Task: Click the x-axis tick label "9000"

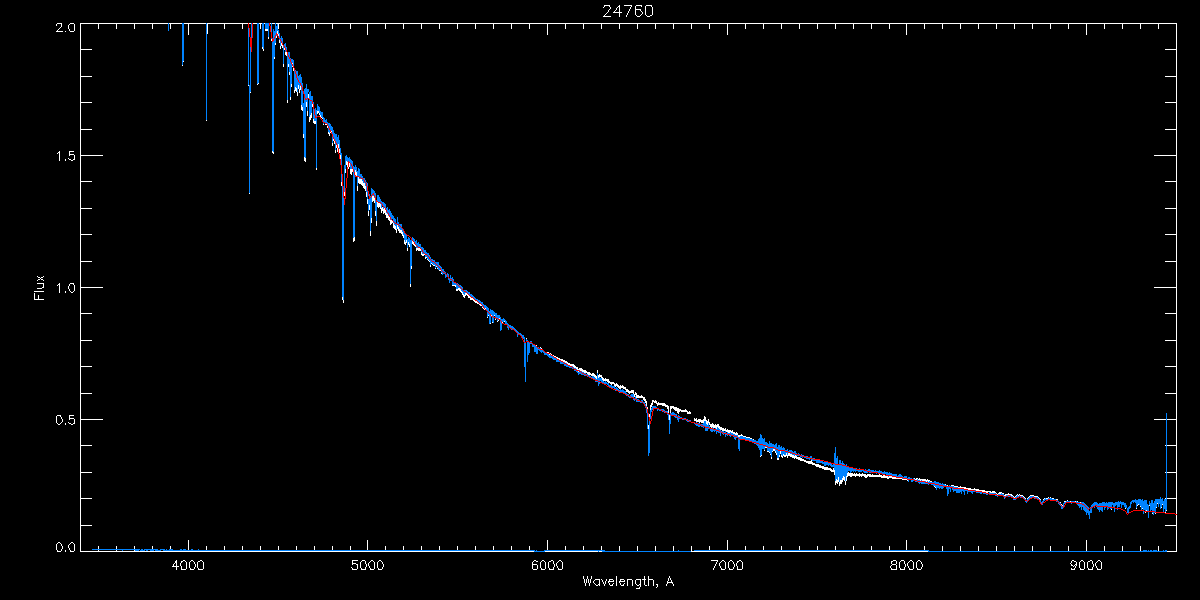Action: point(1087,565)
